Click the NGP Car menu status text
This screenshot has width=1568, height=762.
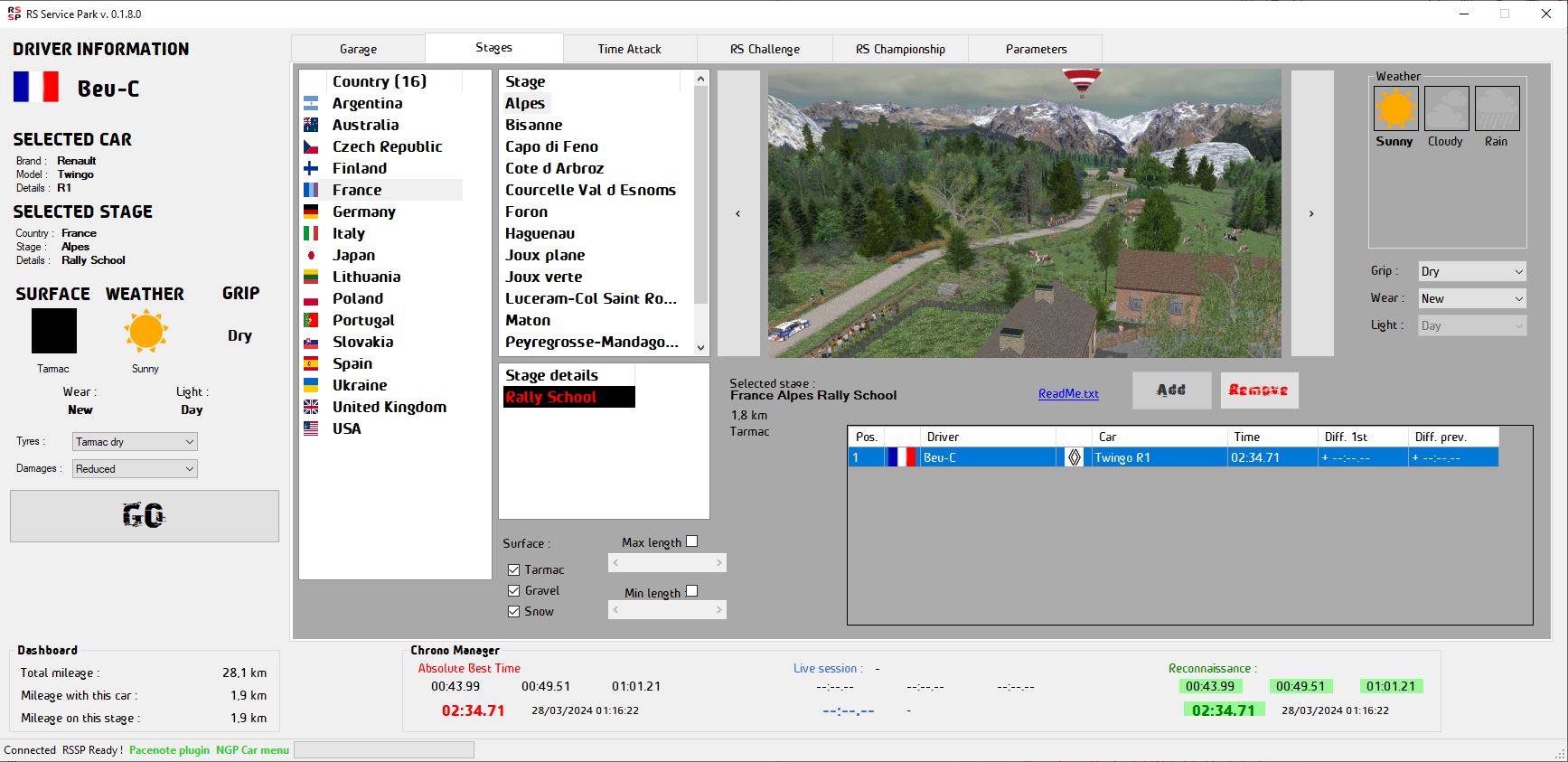pyautogui.click(x=252, y=750)
